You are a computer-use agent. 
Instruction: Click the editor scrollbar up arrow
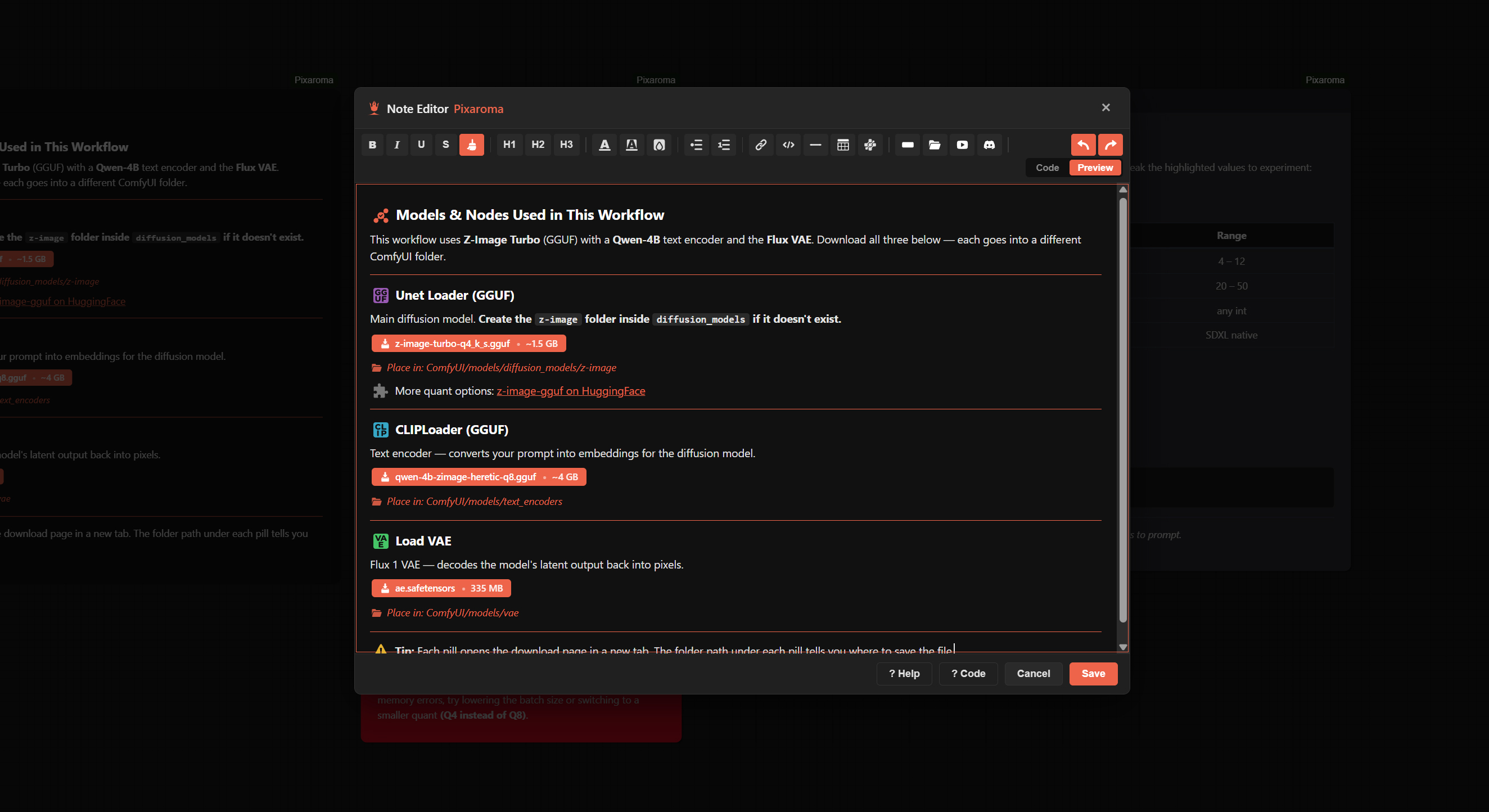[1122, 190]
